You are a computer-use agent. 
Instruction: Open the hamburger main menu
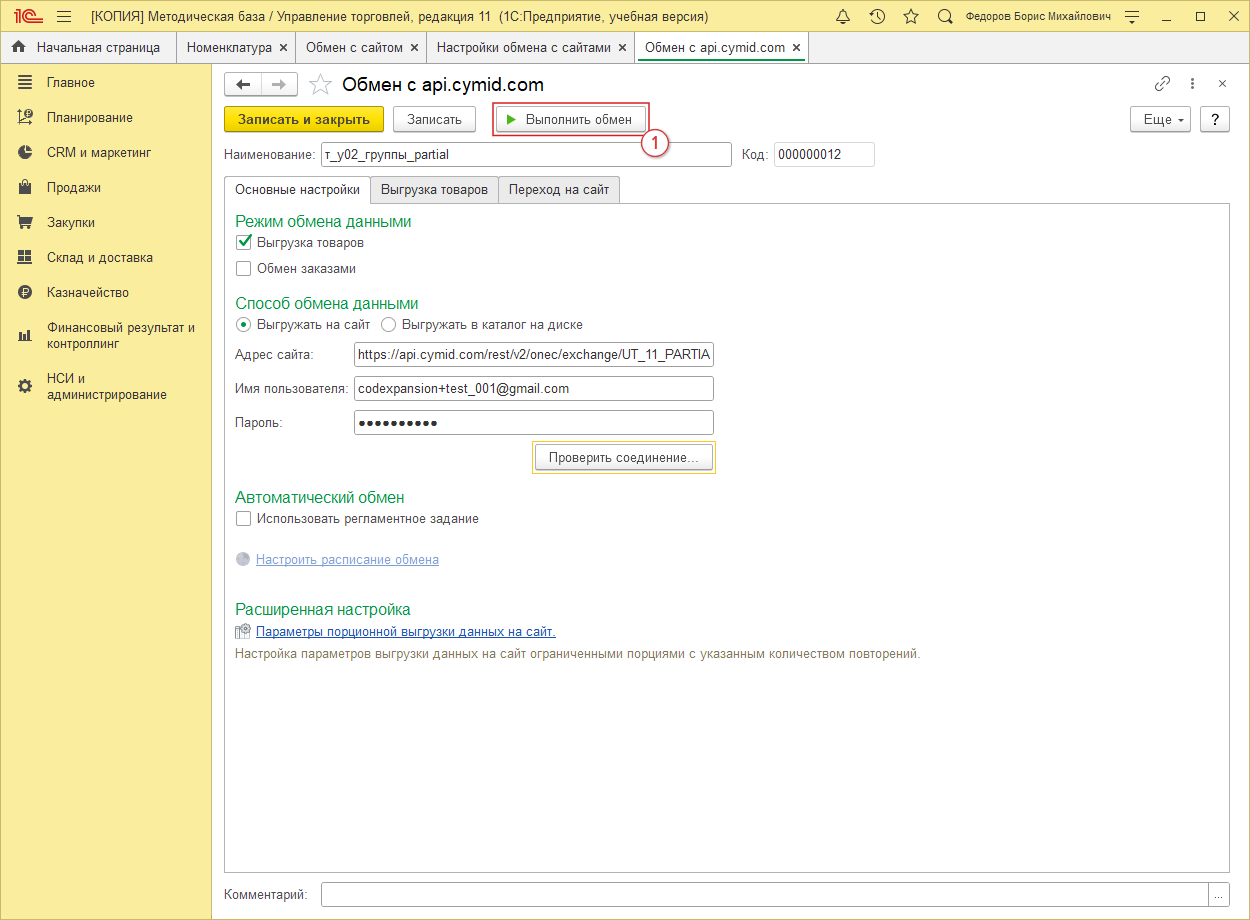(x=64, y=17)
